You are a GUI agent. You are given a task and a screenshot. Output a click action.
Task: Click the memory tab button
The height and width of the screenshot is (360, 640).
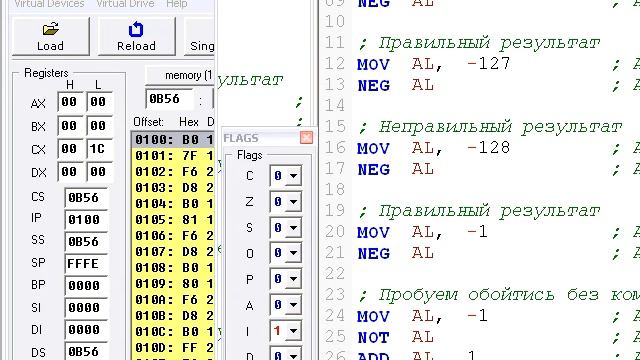[x=180, y=76]
